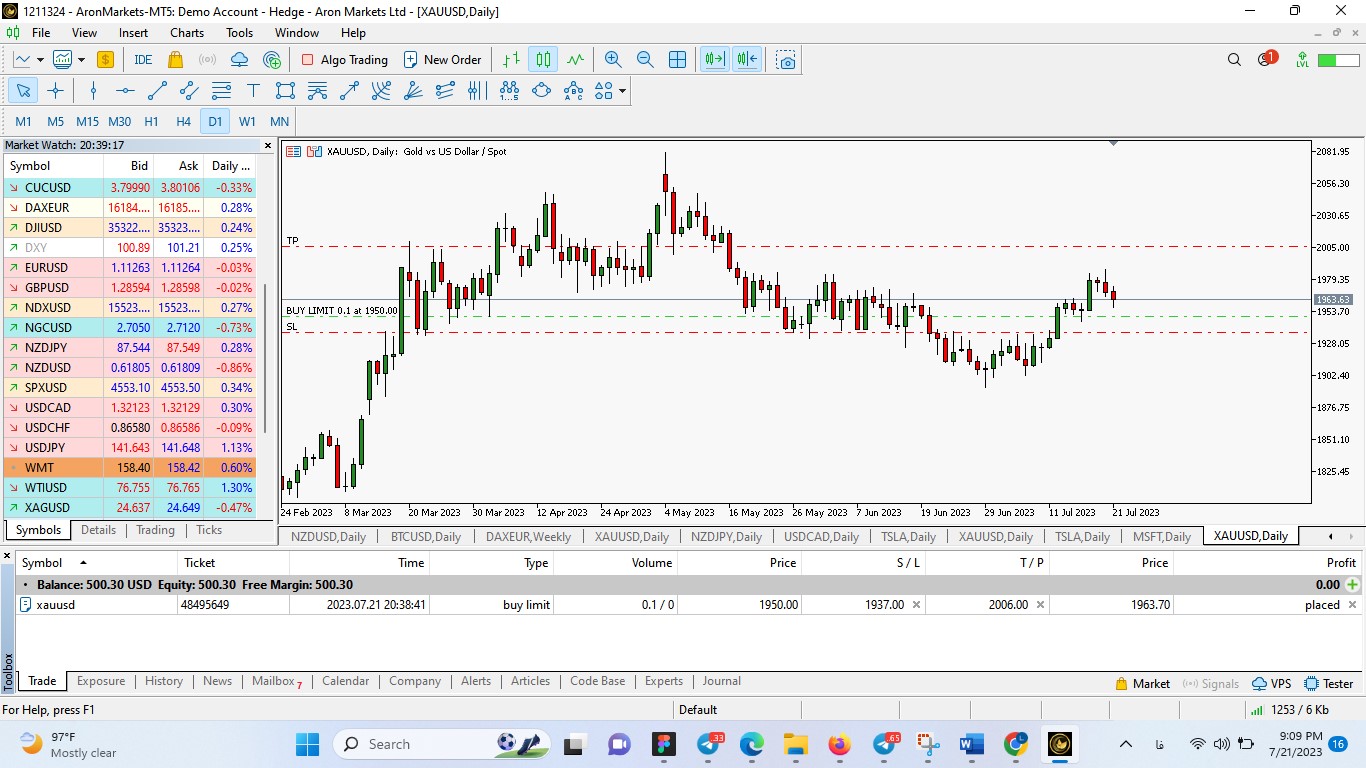1366x768 pixels.
Task: Open the BTCUSD,Daily chart tab
Action: tap(425, 537)
